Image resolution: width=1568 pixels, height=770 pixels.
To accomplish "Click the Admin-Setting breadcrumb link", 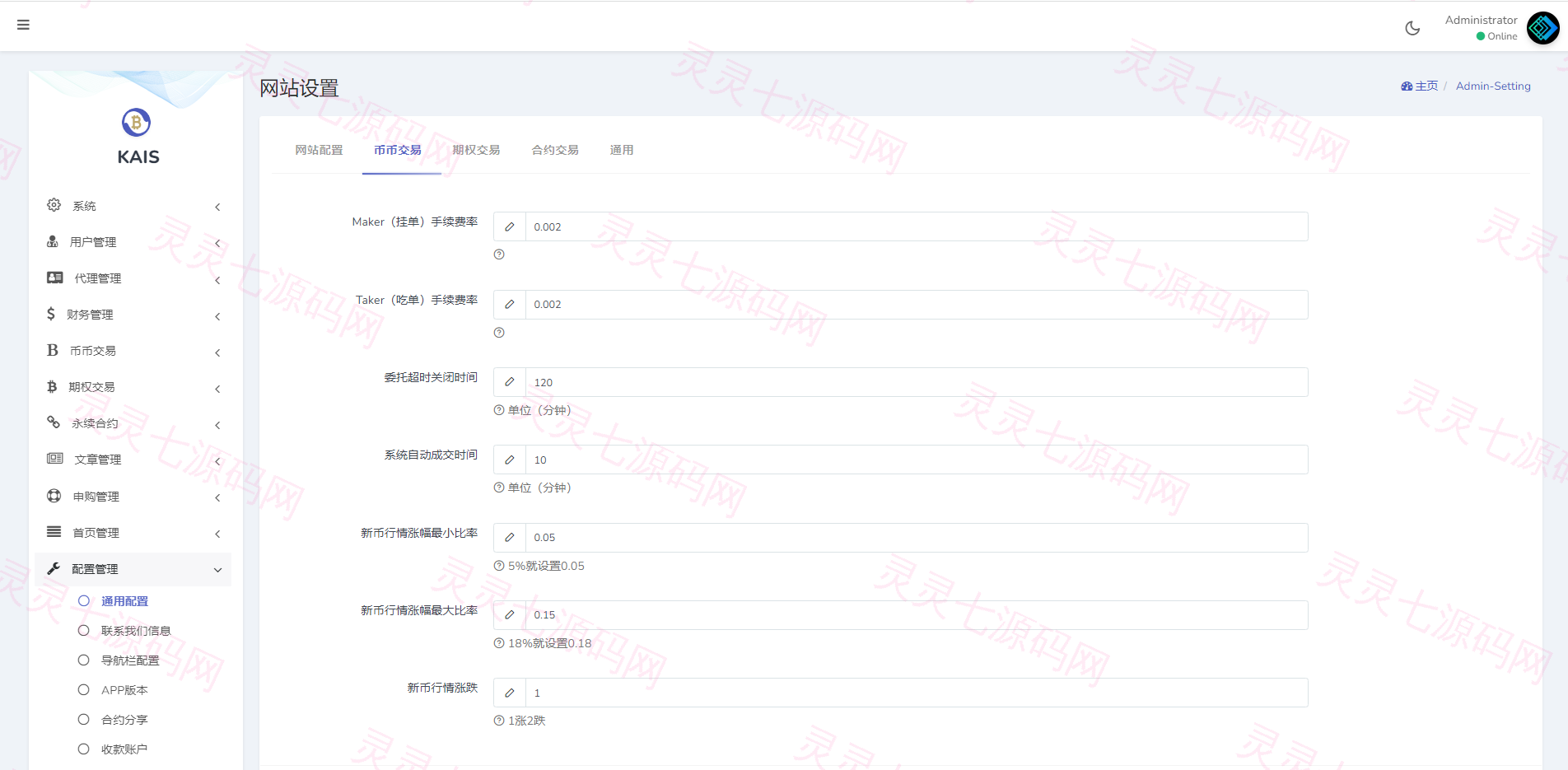I will tap(1493, 86).
